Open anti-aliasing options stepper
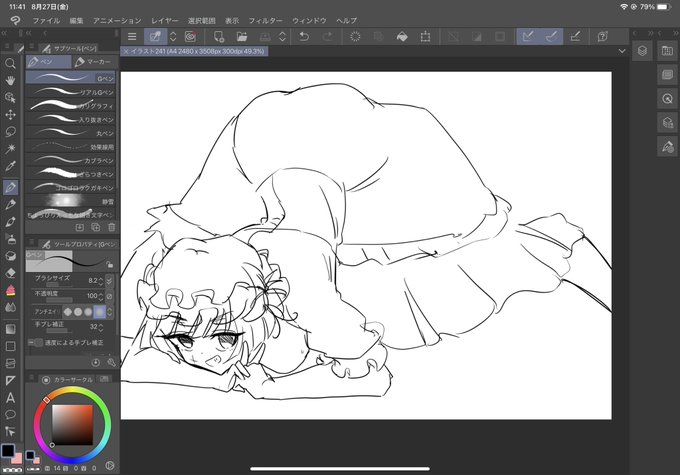Screen dimensions: 680x475 110,311
